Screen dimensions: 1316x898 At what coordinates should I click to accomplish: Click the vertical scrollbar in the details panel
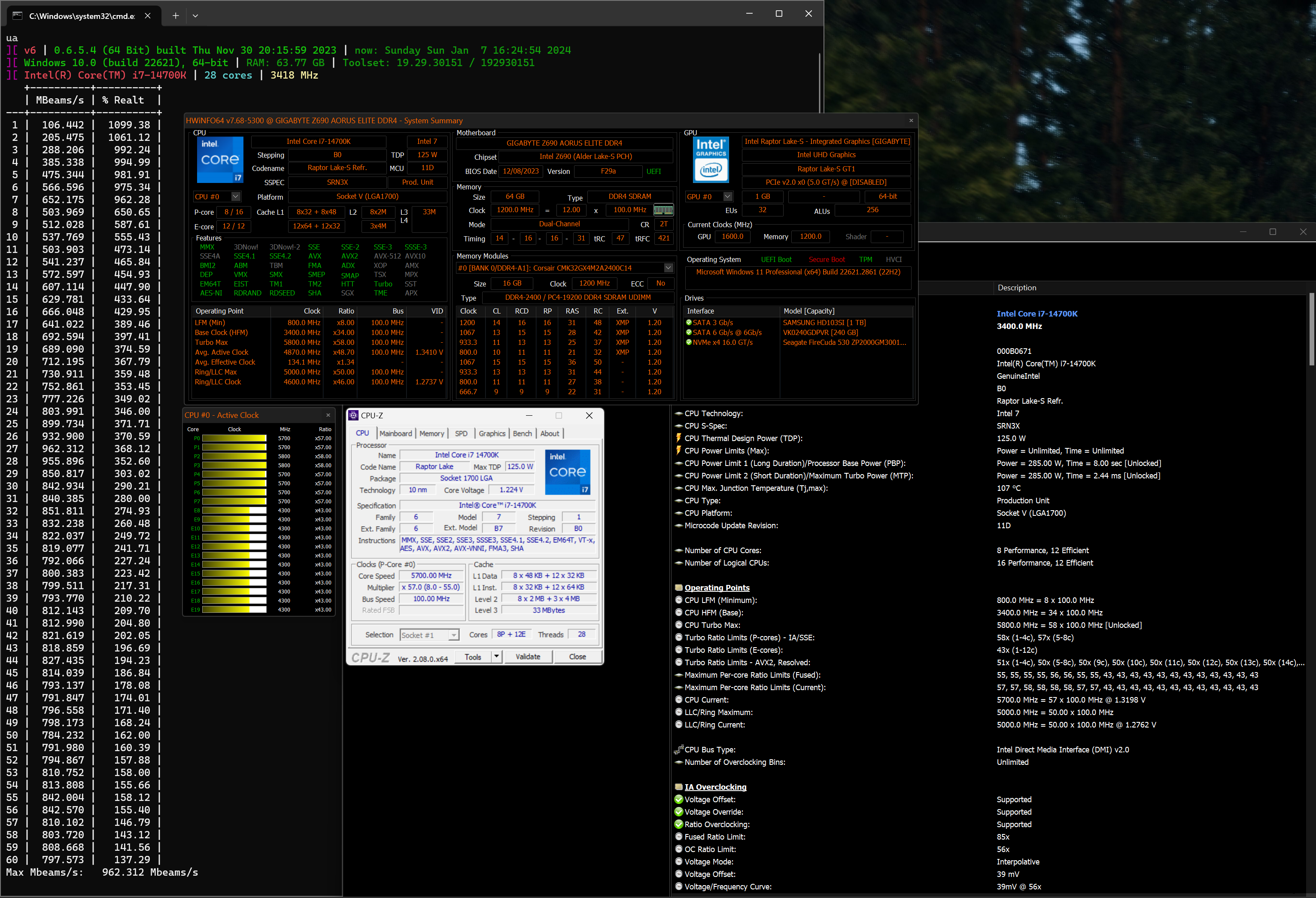pos(1311,329)
